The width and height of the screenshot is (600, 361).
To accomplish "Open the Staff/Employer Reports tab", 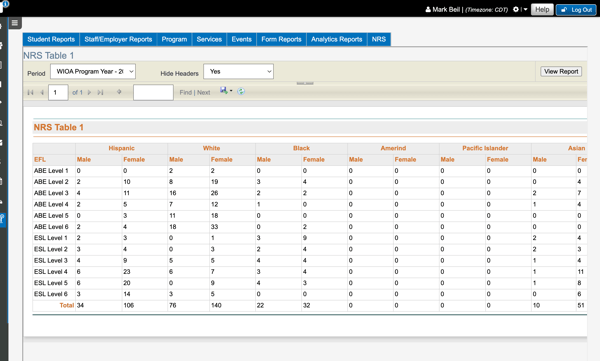I will pos(118,39).
